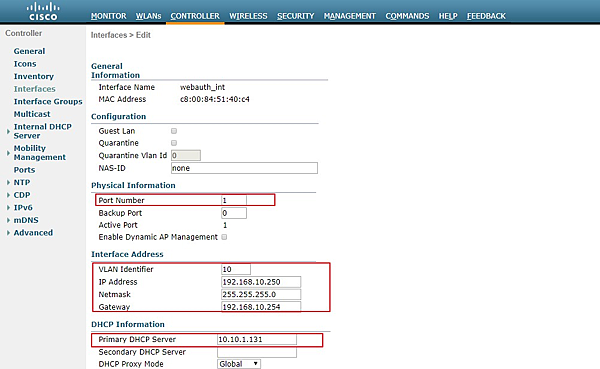Open CDP sidebar link
600x369 pixels.
pos(22,195)
